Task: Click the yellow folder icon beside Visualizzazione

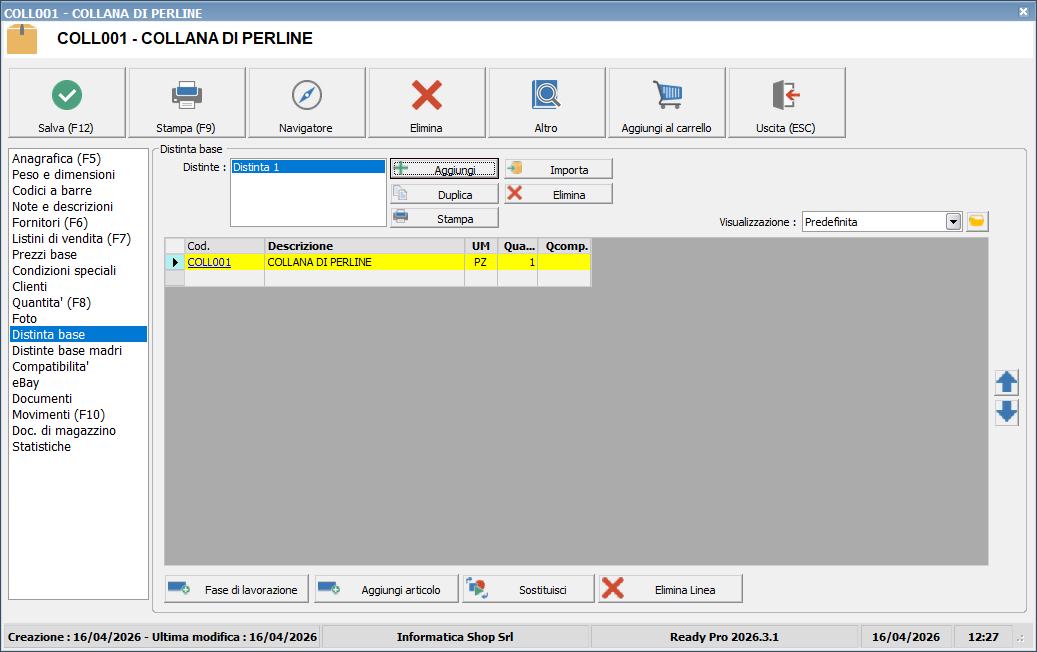Action: coord(977,222)
